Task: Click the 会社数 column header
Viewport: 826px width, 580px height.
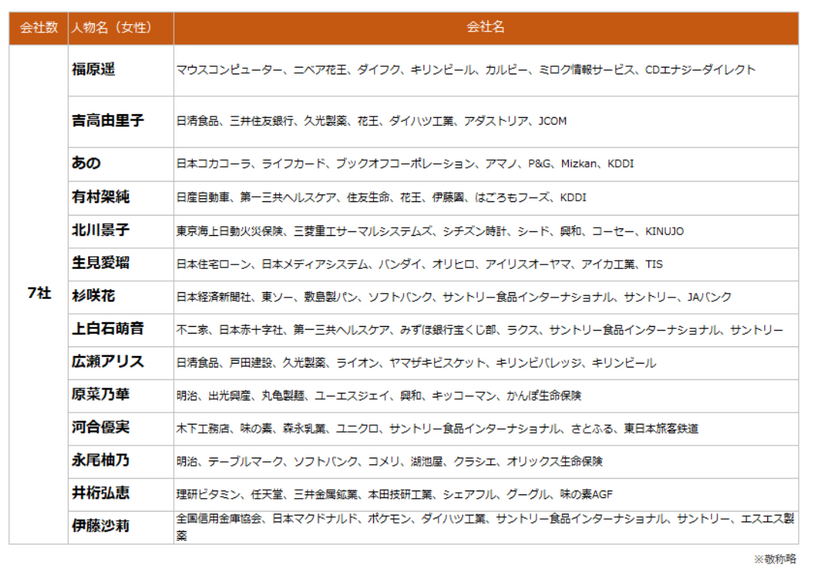Action: (38, 27)
